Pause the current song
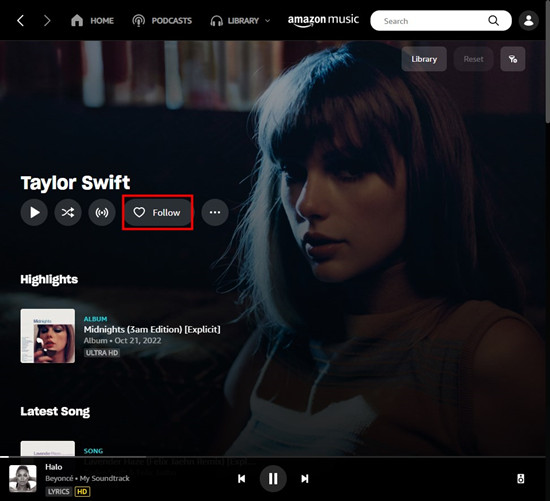The height and width of the screenshot is (501, 550). (x=273, y=479)
